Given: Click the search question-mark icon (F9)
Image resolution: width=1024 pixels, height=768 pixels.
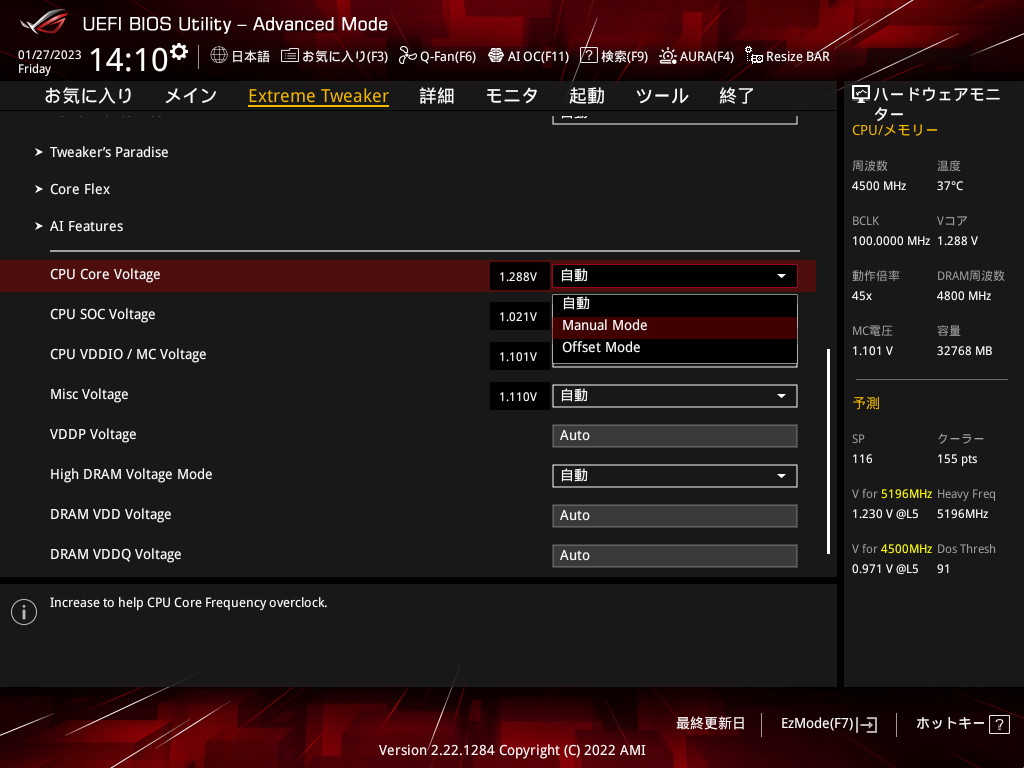Looking at the screenshot, I should coord(588,56).
